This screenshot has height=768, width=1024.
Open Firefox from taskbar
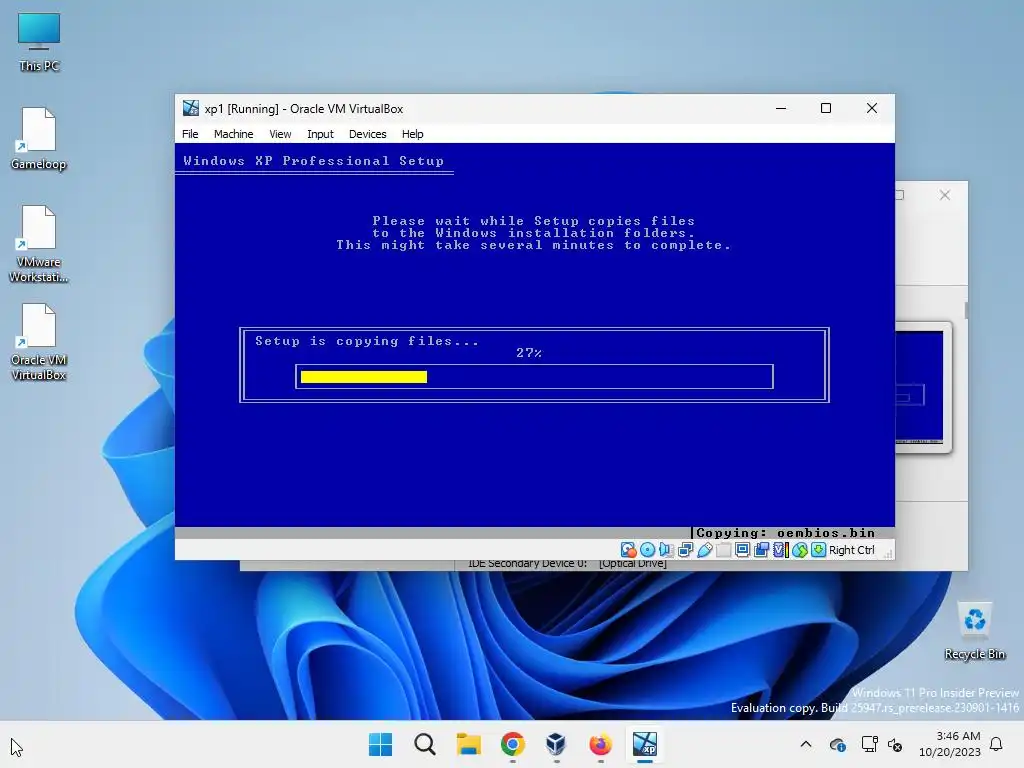pyautogui.click(x=600, y=744)
